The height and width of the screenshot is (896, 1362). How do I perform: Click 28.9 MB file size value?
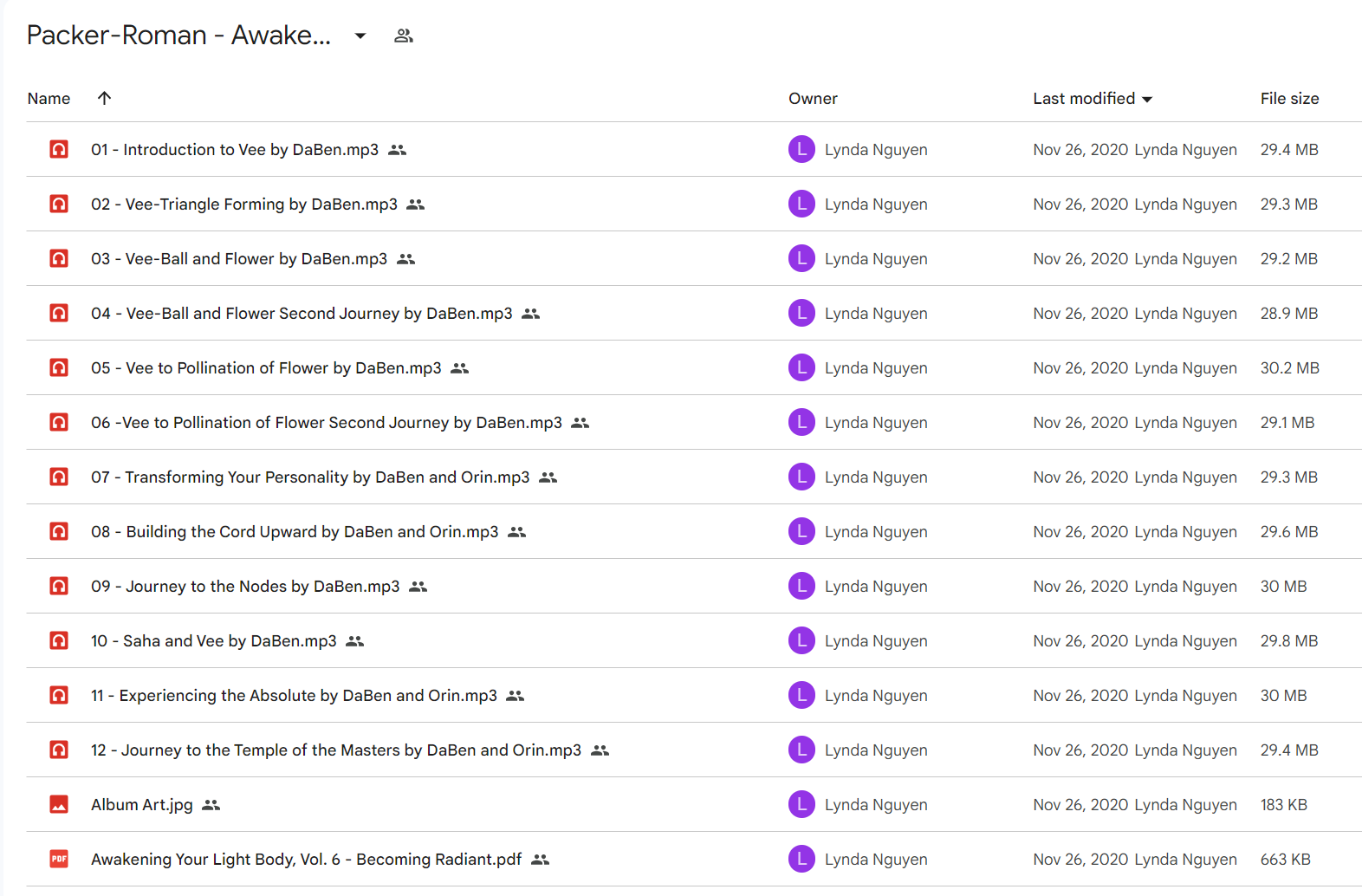point(1289,314)
